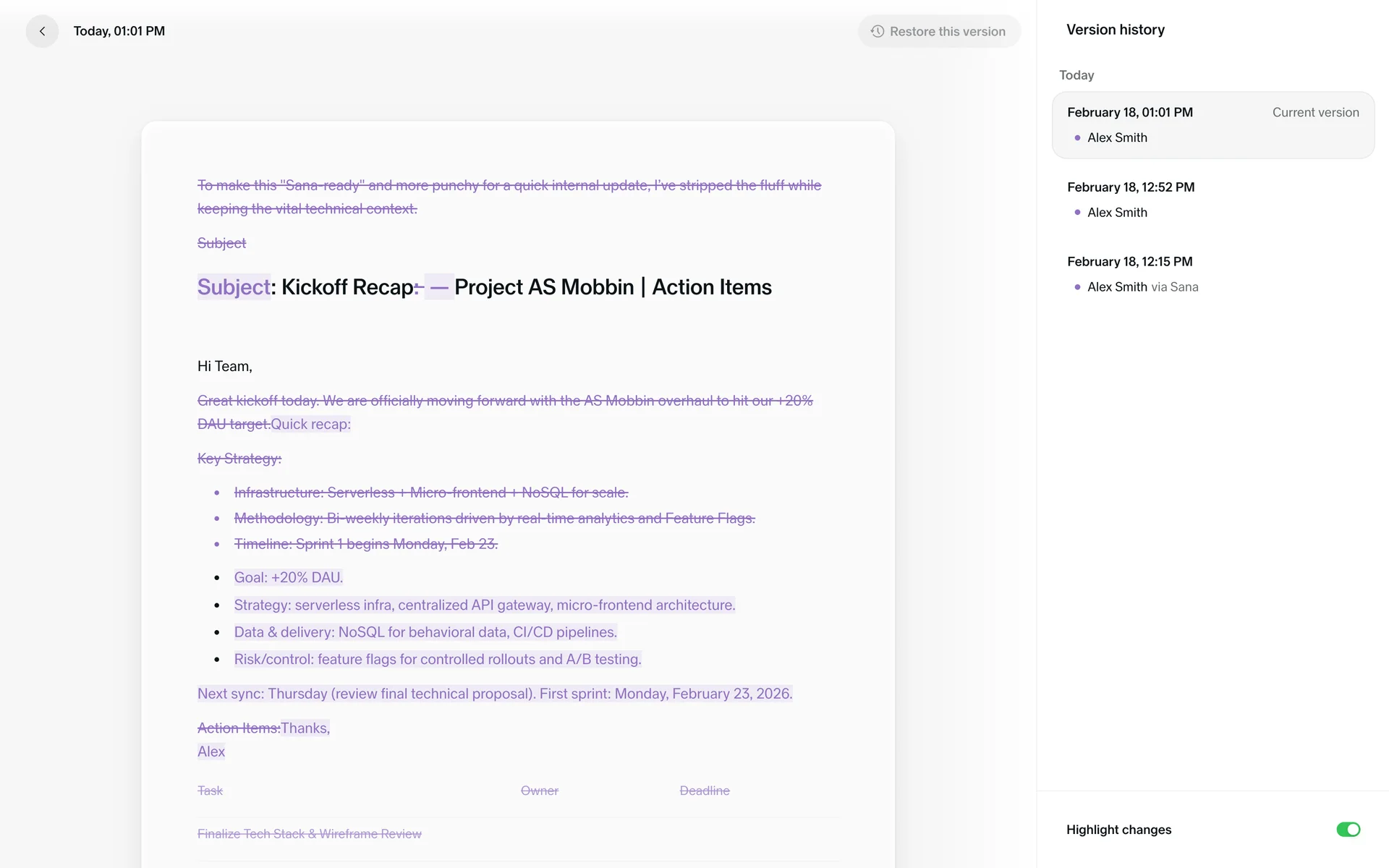This screenshot has width=1389, height=868.
Task: Click the struck-through Deadline column header
Action: 704,791
